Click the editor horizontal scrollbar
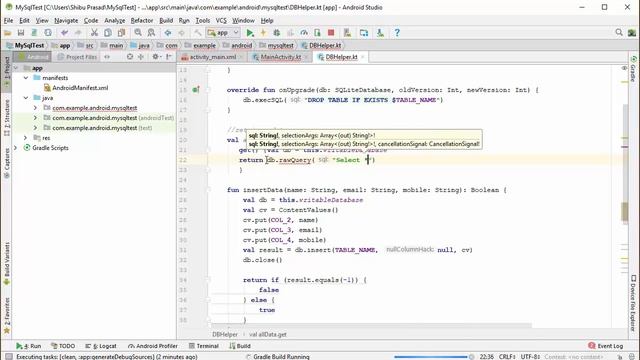The image size is (640, 360). [371, 326]
